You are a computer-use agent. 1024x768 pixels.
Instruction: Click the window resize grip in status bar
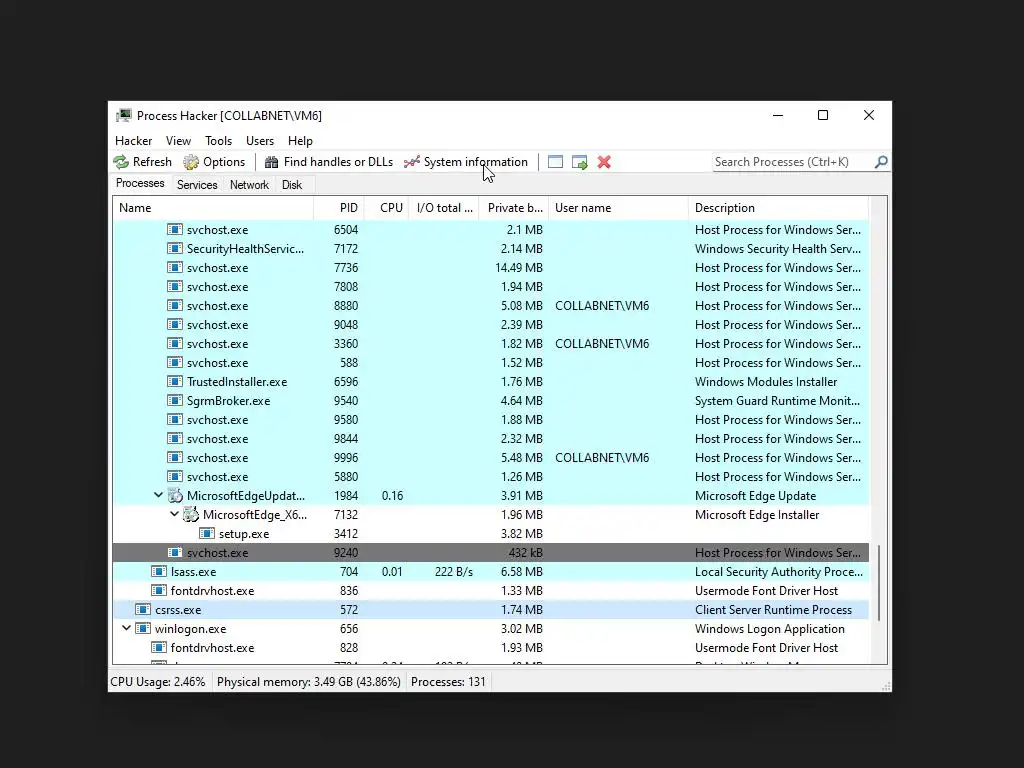click(x=886, y=686)
